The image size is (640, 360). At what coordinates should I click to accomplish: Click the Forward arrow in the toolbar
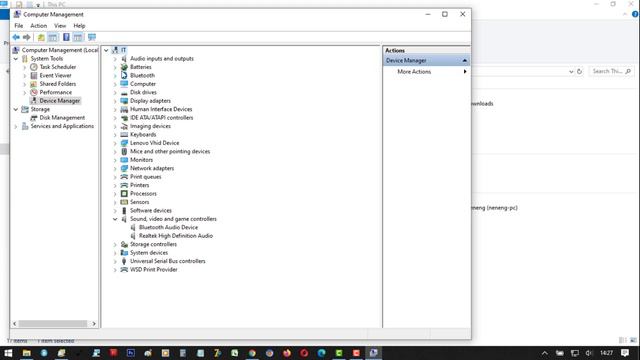click(x=27, y=37)
